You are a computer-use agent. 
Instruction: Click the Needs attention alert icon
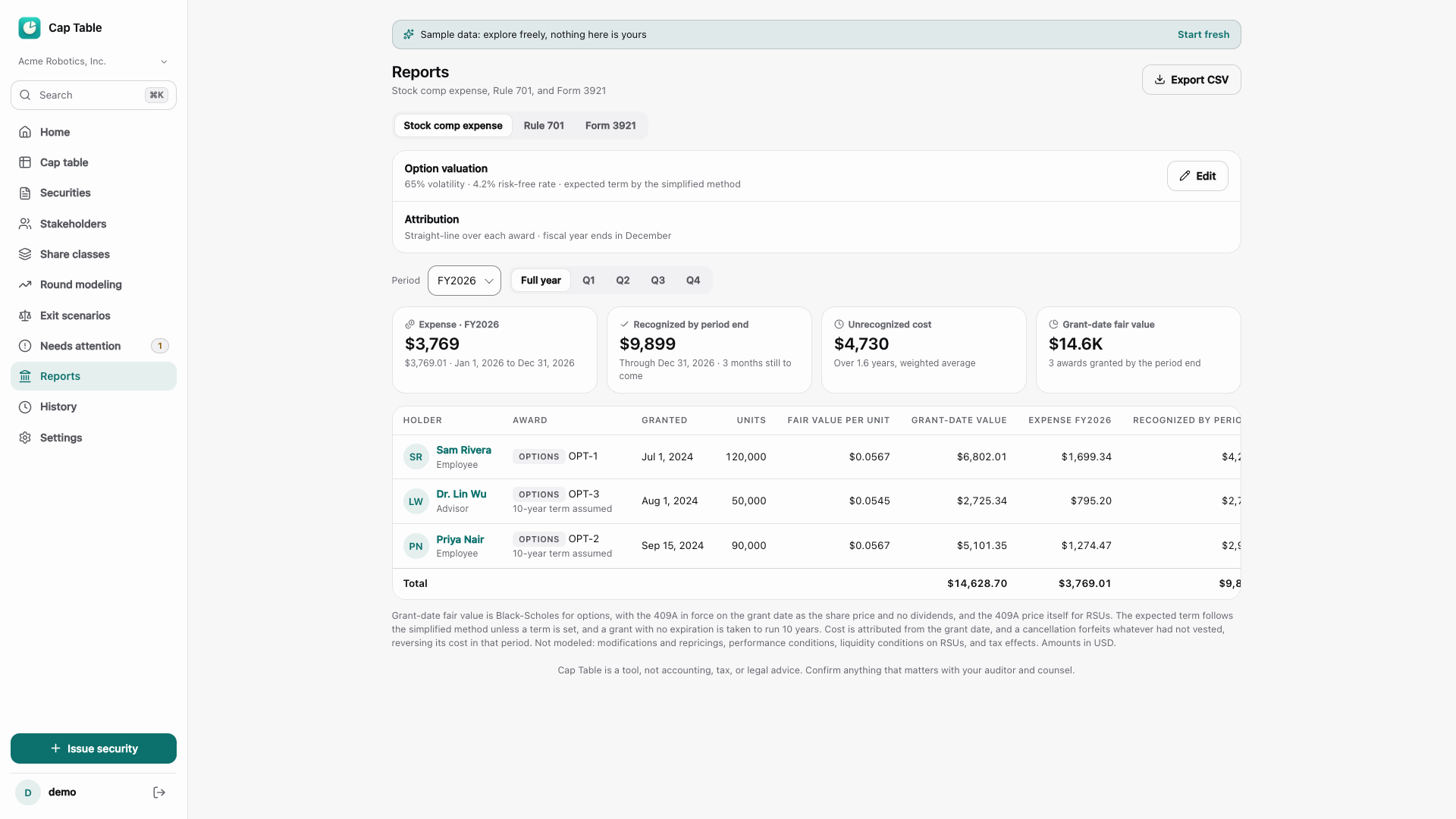pyautogui.click(x=25, y=346)
